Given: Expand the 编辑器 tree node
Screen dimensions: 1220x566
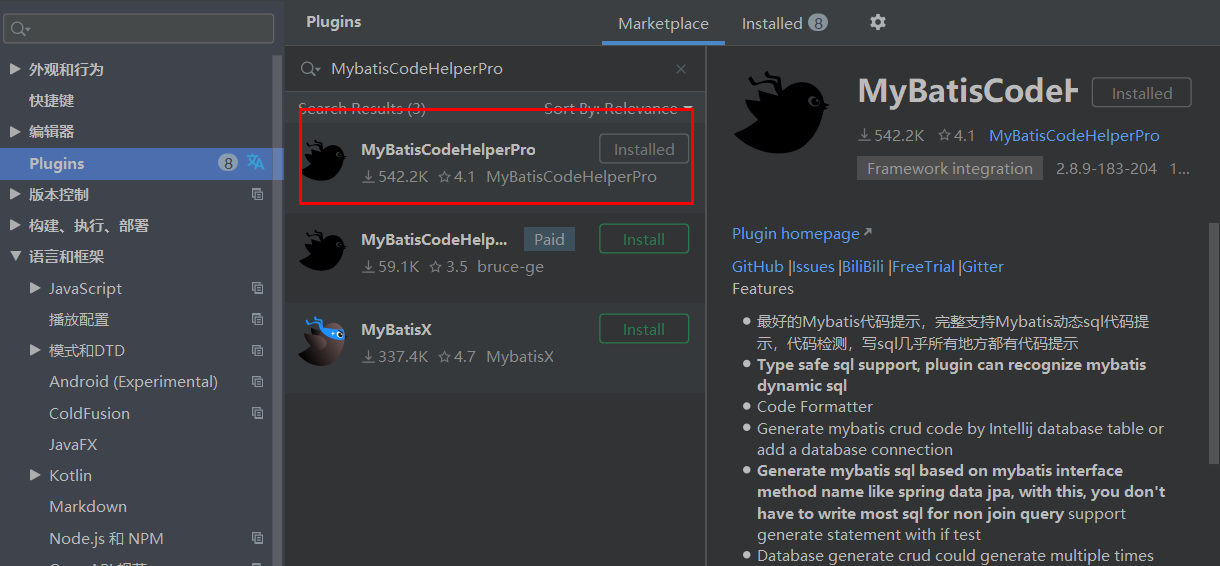Looking at the screenshot, I should click(14, 131).
